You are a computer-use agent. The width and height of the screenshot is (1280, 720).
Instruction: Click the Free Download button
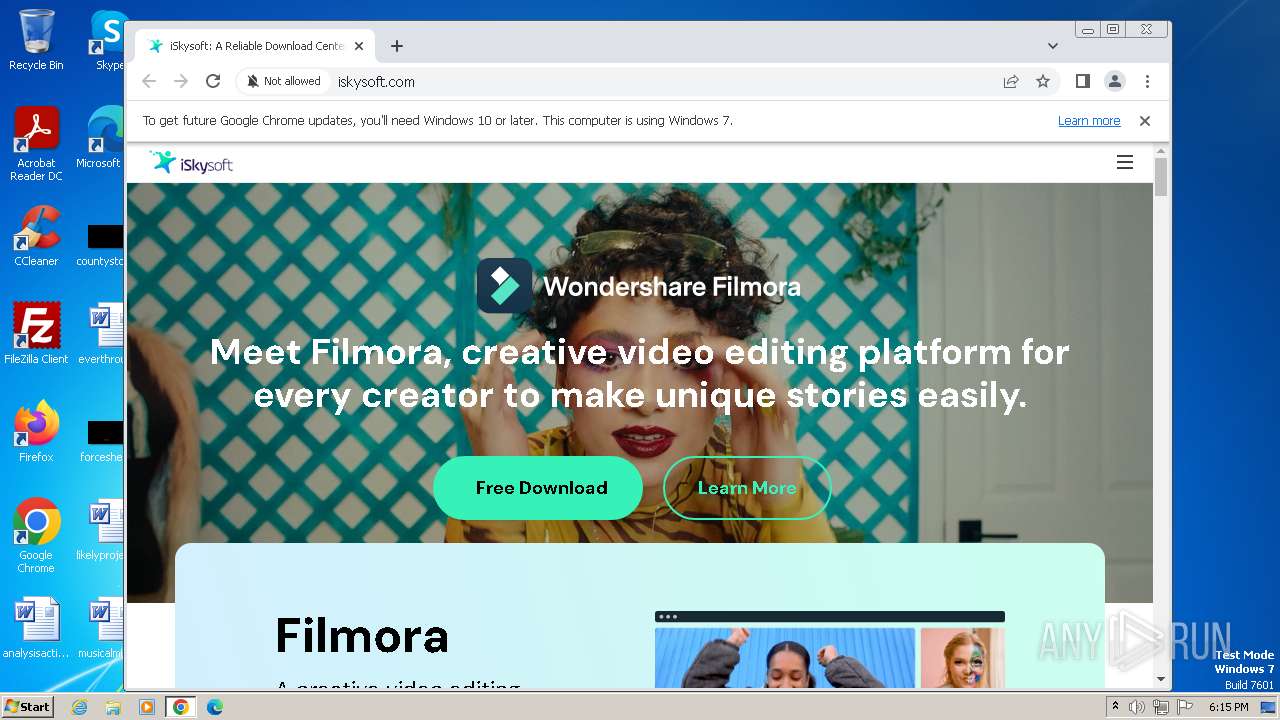(538, 488)
